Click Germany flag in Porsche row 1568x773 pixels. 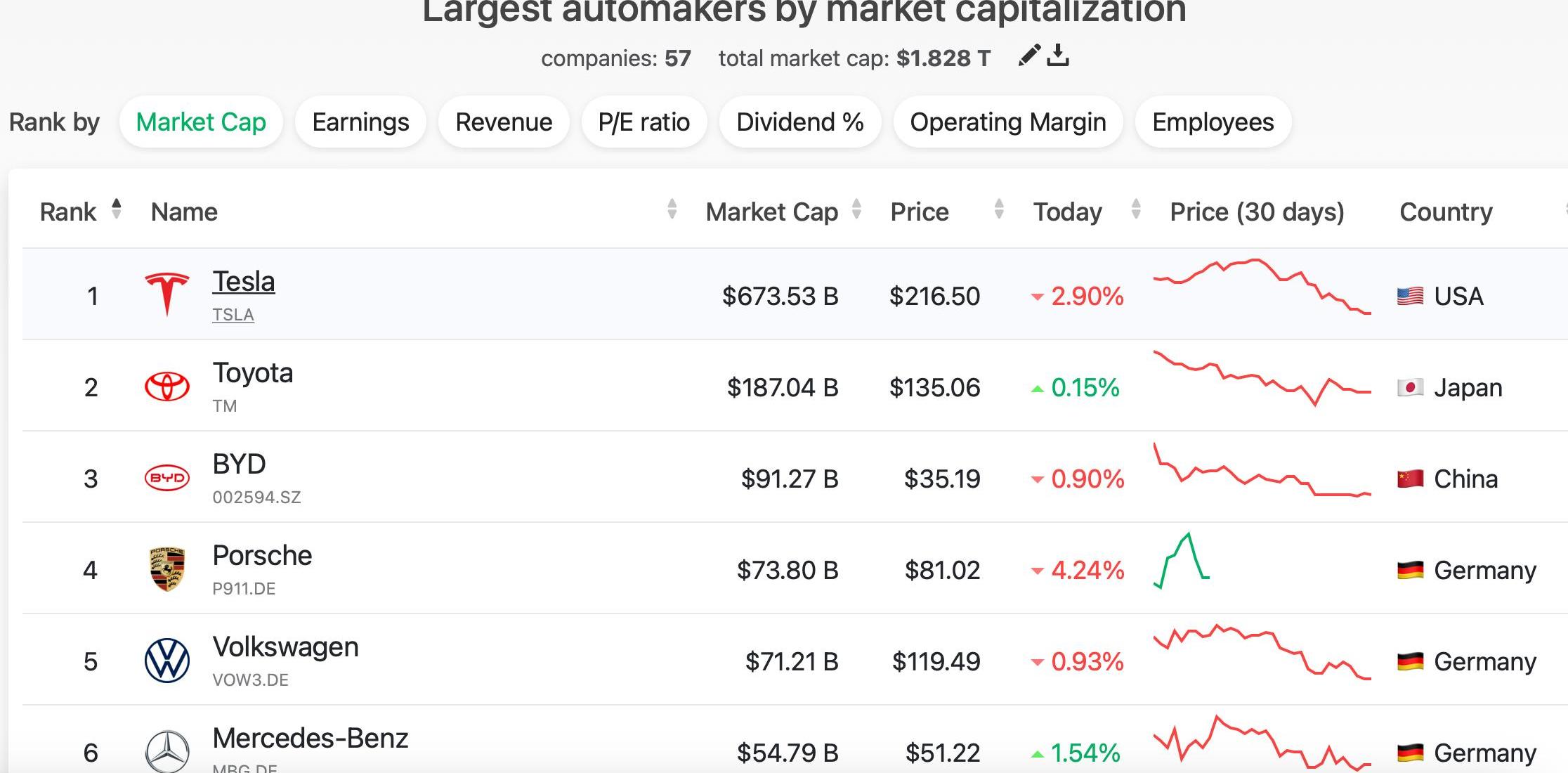point(1410,570)
